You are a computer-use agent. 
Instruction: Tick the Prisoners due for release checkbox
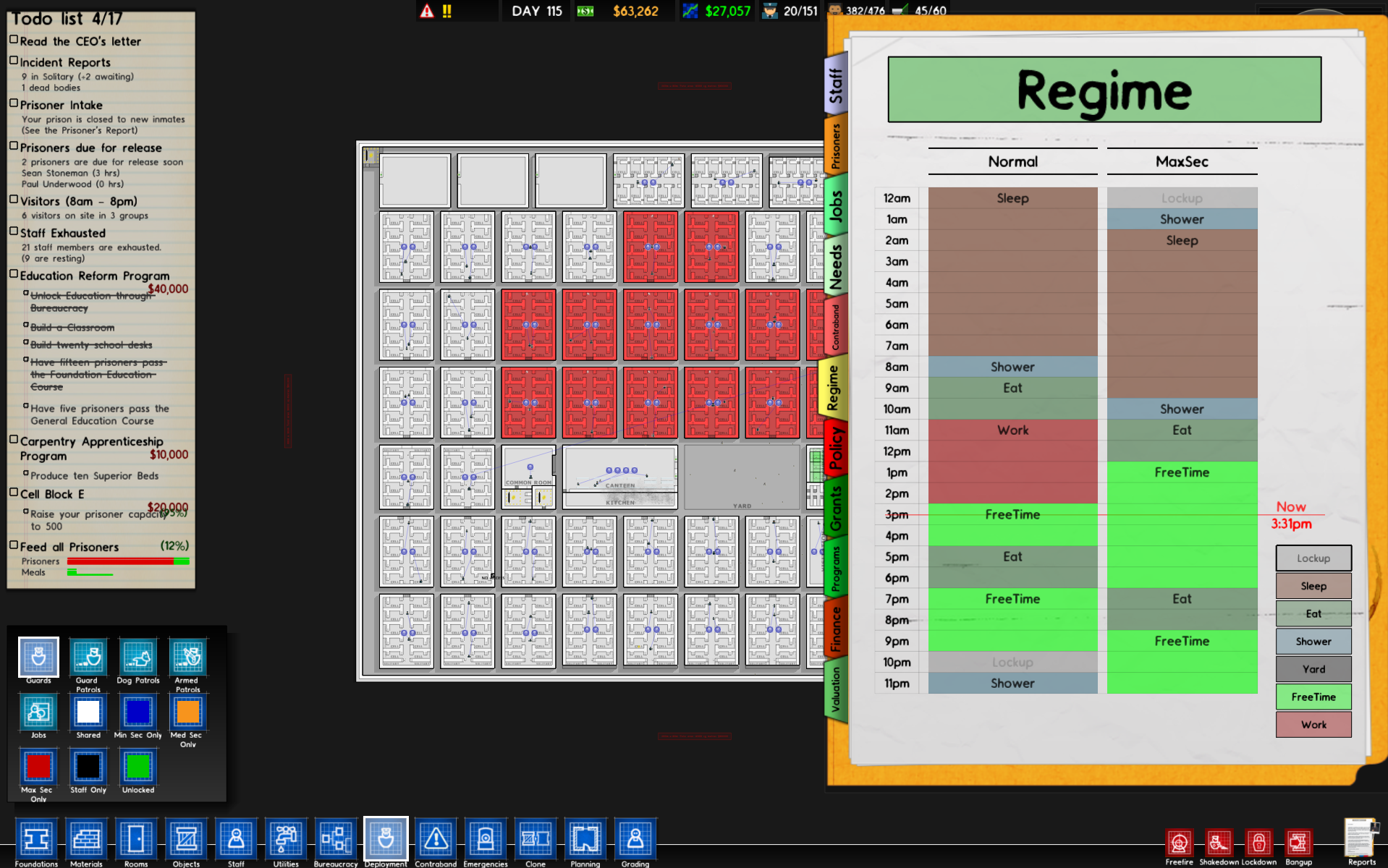[14, 146]
